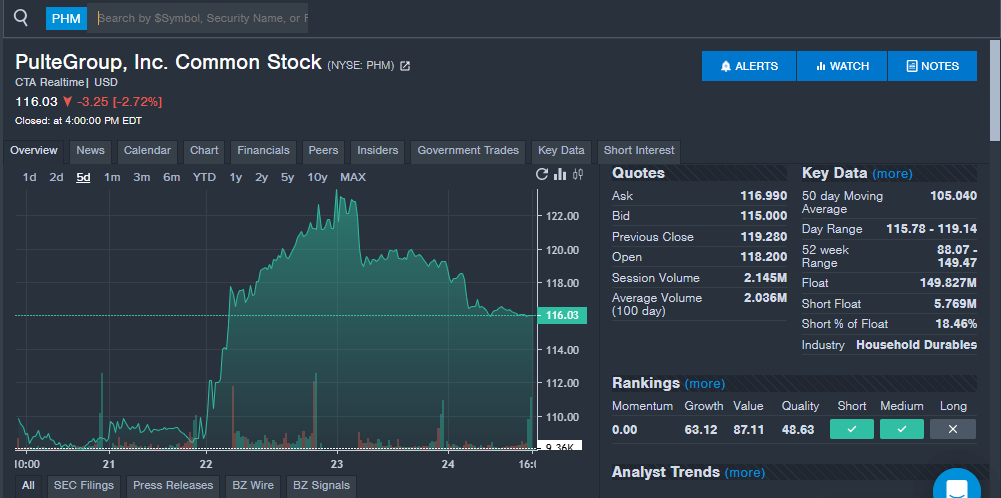Screen dimensions: 1001x498
Task: Select the 5d chart range
Action: pos(83,177)
